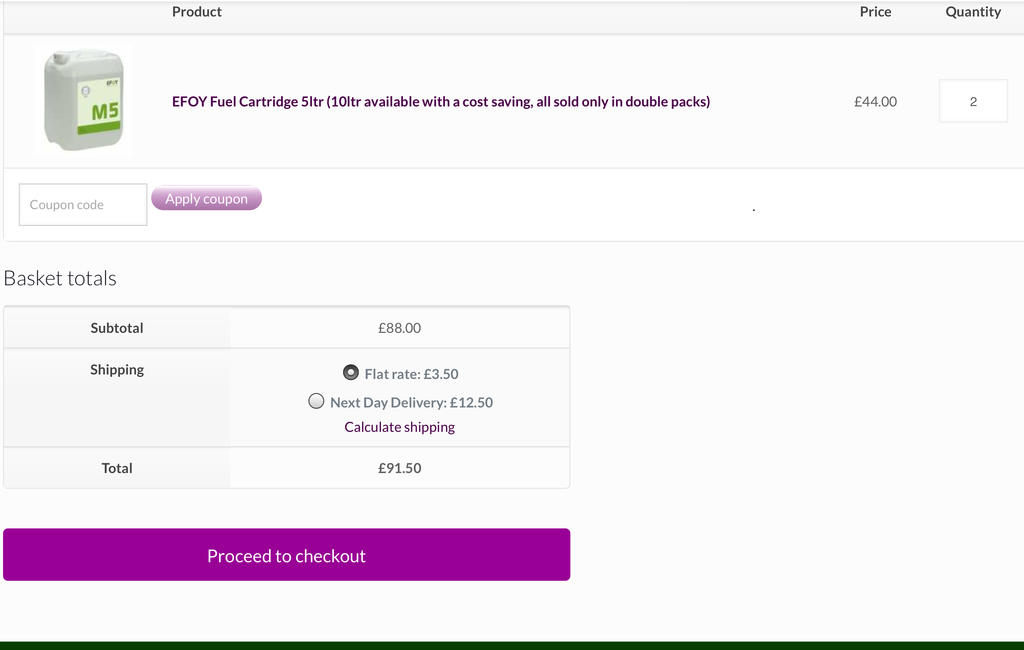
Task: Click the Price column header
Action: [875, 12]
